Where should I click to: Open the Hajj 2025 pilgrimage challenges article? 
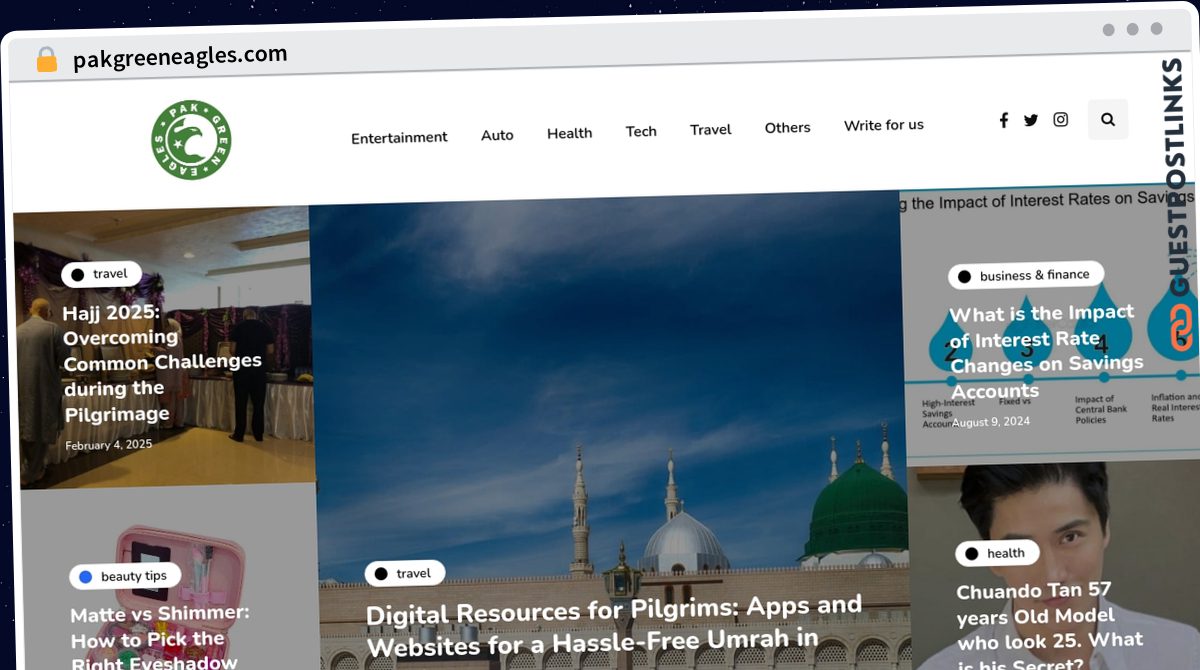pyautogui.click(x=162, y=364)
